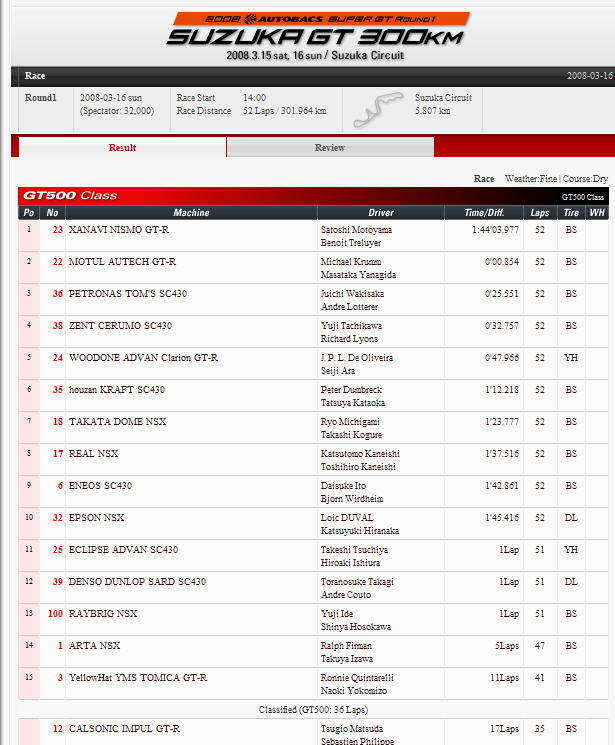615x745 pixels.
Task: Click the WH column header
Action: pos(597,213)
